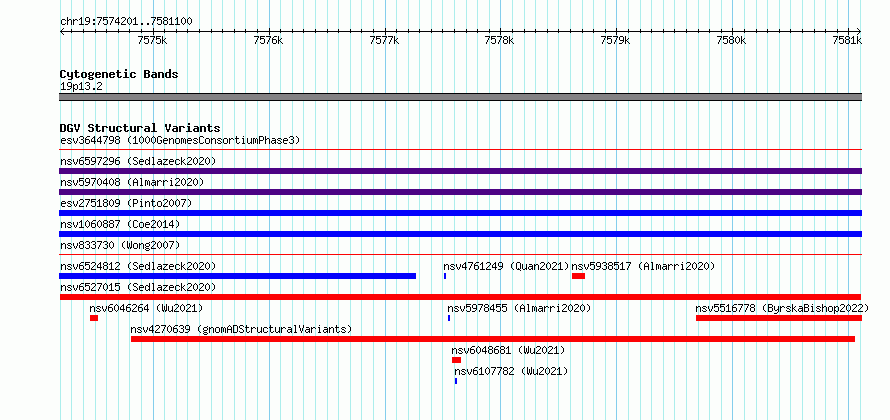
Task: Open the nsv6597296 (Sedlazeck2020) label
Action: coord(138,161)
